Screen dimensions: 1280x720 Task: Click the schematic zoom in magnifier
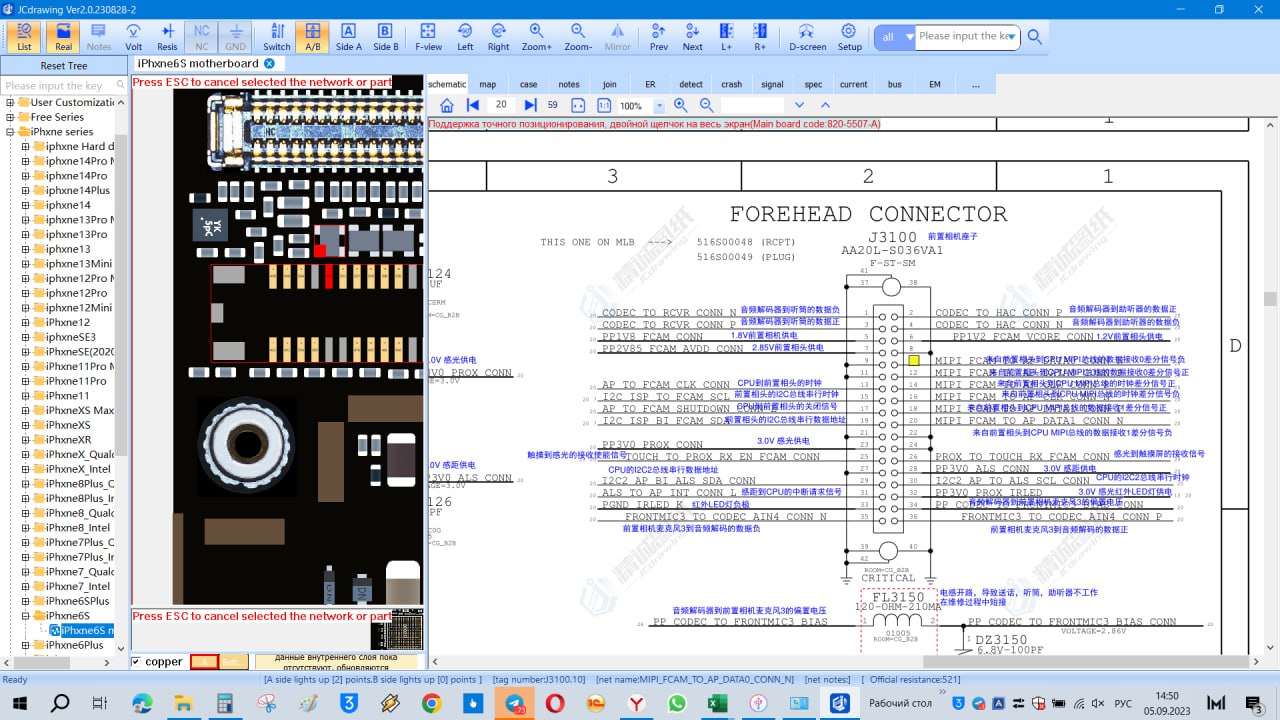click(x=681, y=105)
